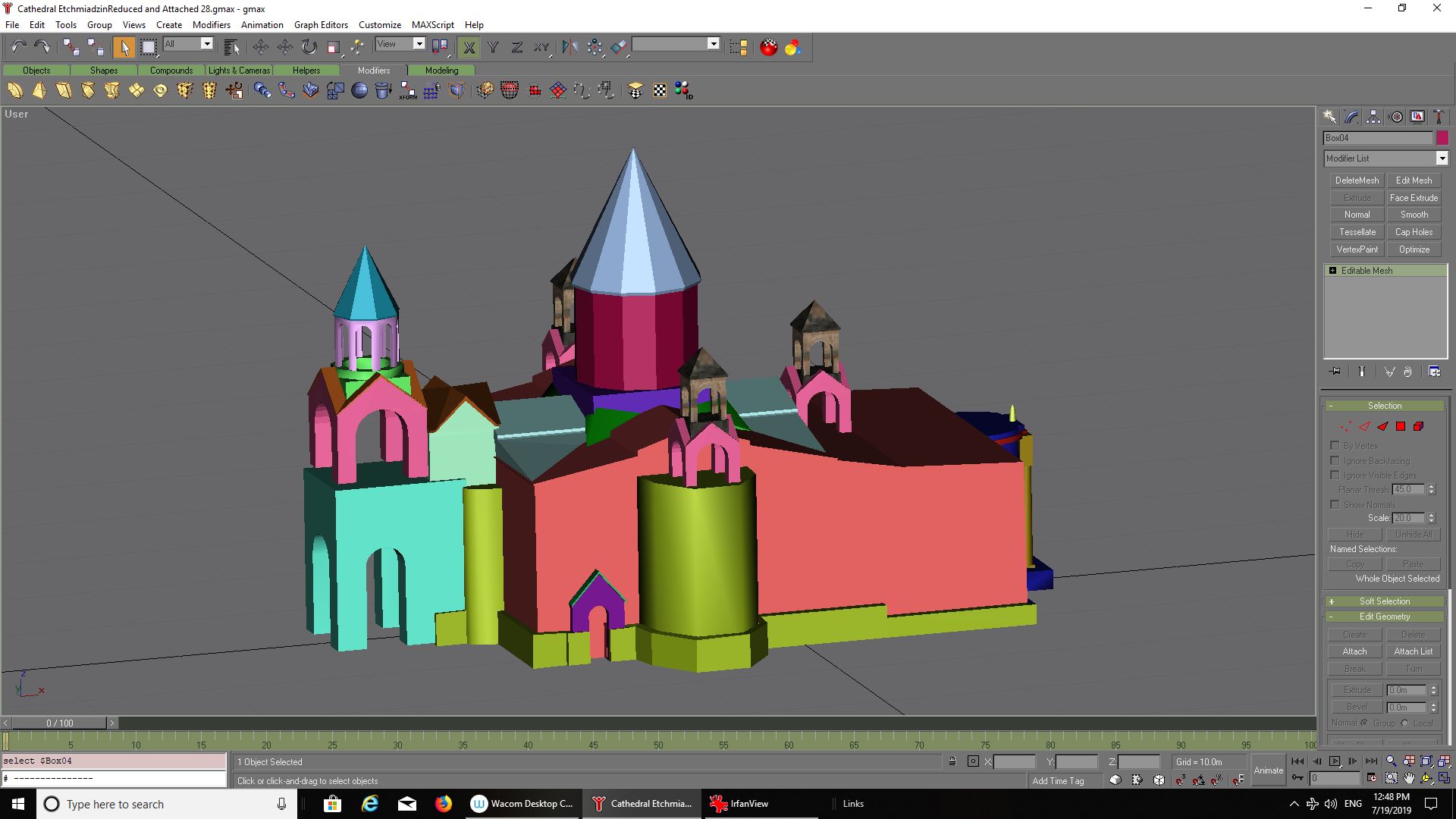
Task: Apply the Tessellate modifier button
Action: click(x=1357, y=232)
